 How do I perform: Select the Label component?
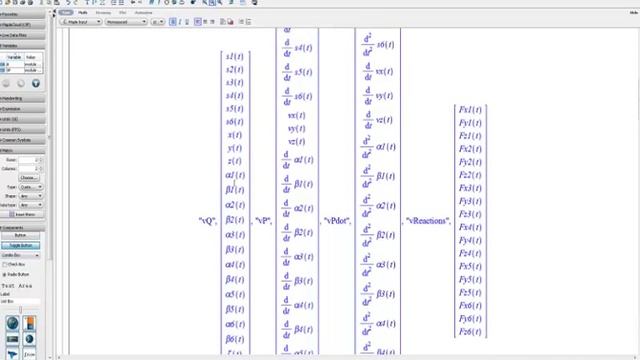click(5, 294)
